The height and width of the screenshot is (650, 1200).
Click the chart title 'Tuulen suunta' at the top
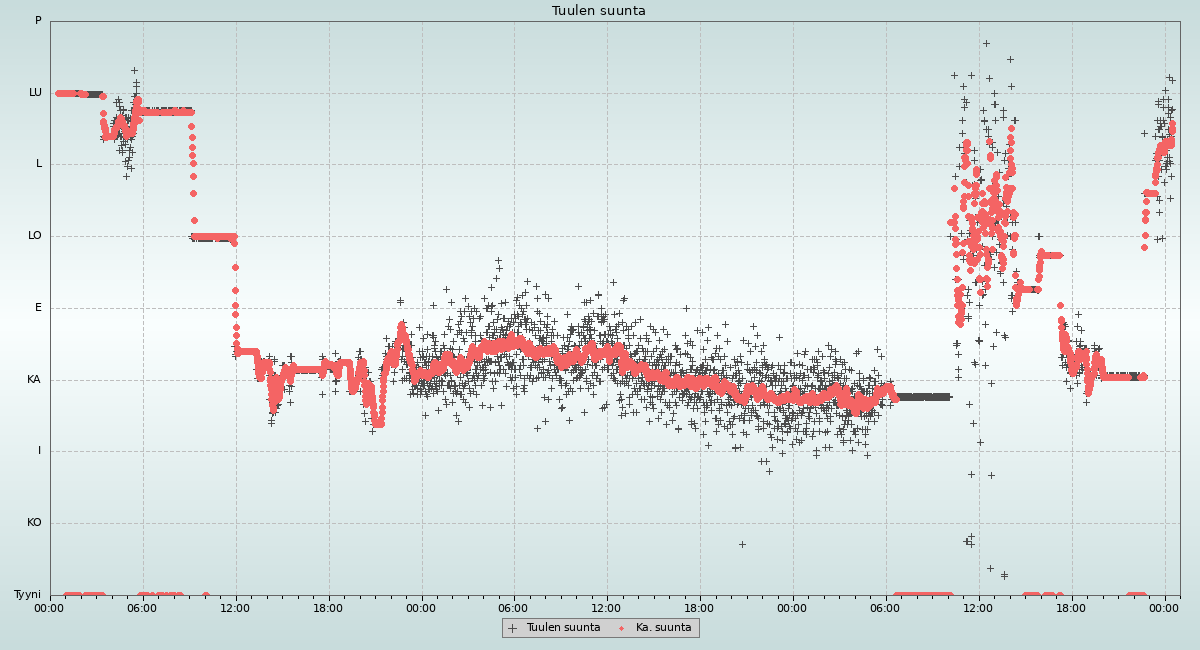[599, 11]
